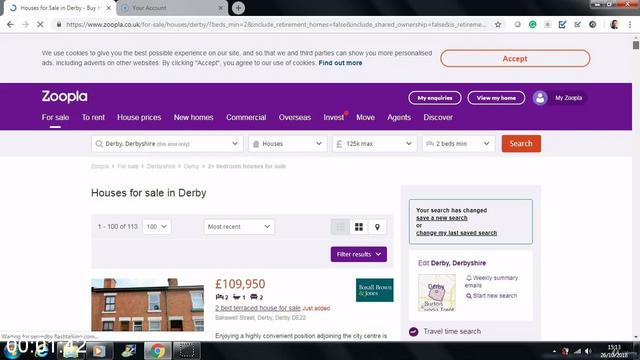Open the Derby map thumbnail
Viewport: 640px width, 360px height.
tap(437, 293)
